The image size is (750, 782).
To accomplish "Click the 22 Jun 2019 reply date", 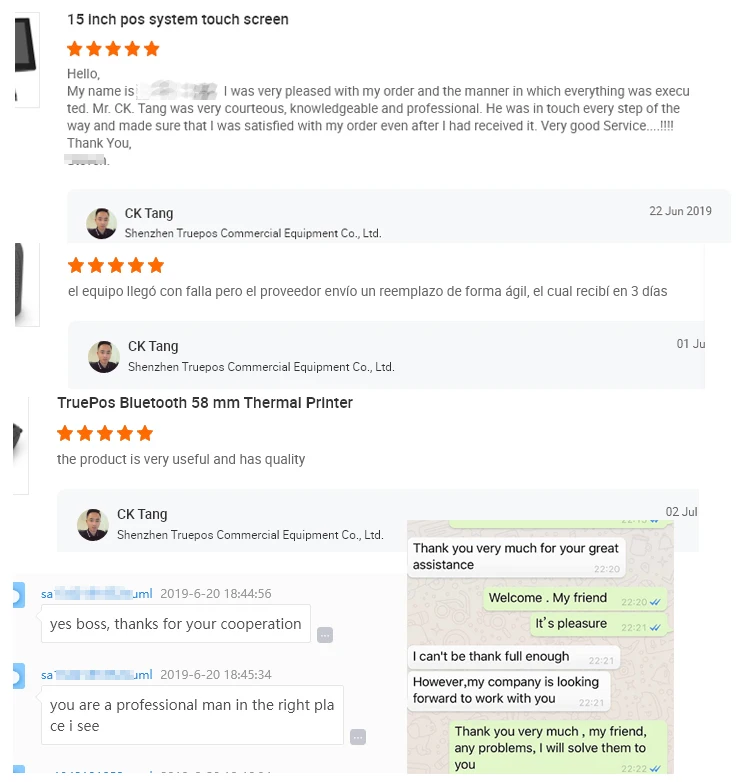I will click(680, 211).
